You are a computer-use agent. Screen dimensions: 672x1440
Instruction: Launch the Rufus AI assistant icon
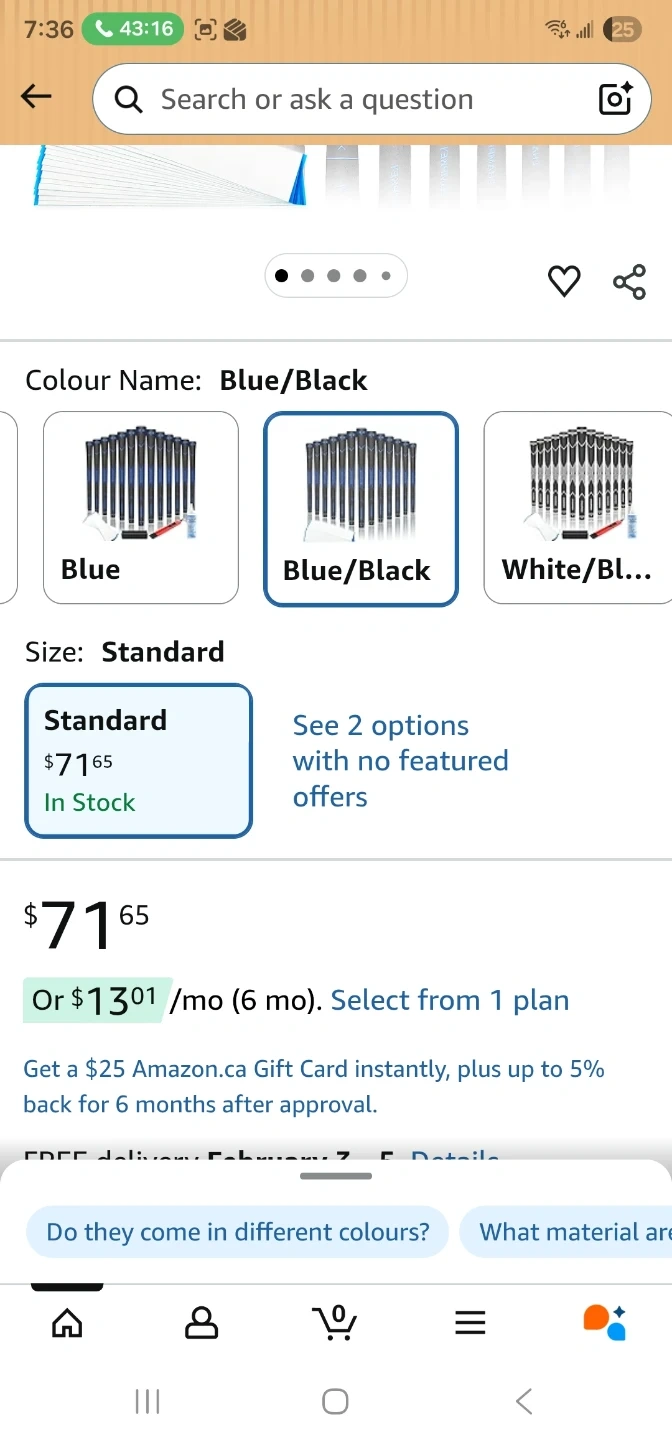(x=604, y=1323)
